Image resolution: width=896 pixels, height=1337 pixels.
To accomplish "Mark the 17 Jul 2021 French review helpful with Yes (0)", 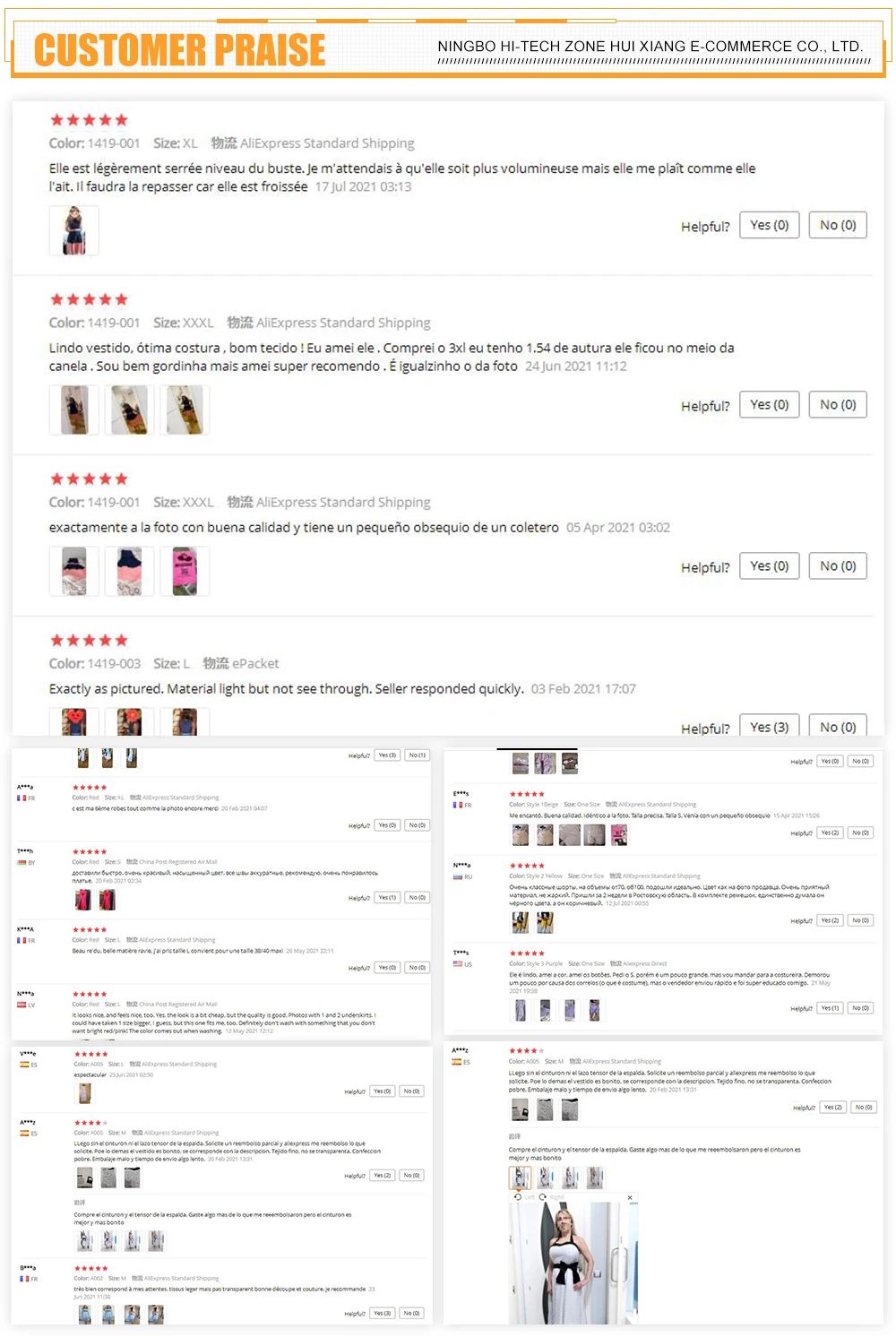I will tap(770, 225).
